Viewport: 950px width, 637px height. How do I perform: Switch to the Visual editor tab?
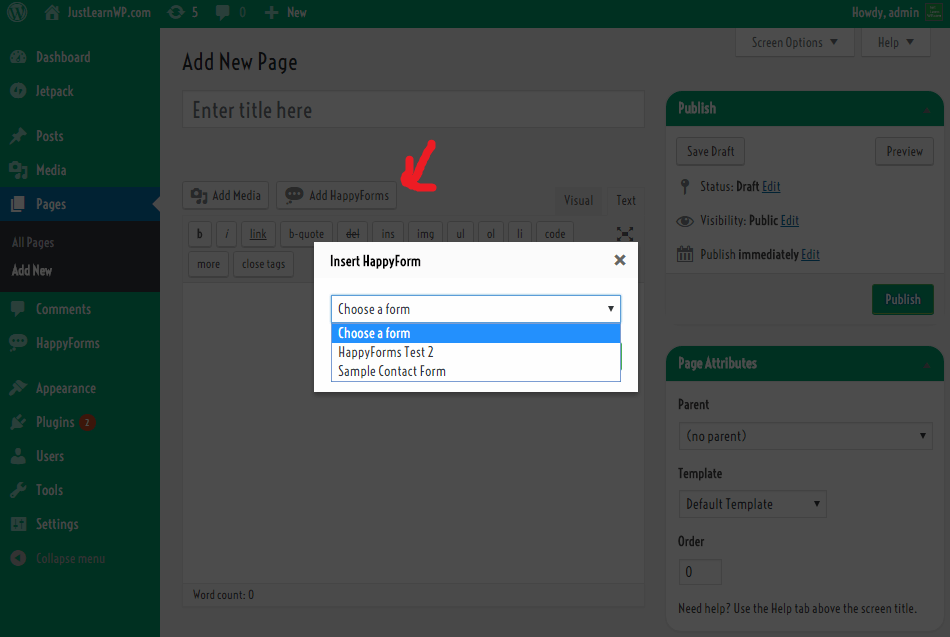point(579,201)
